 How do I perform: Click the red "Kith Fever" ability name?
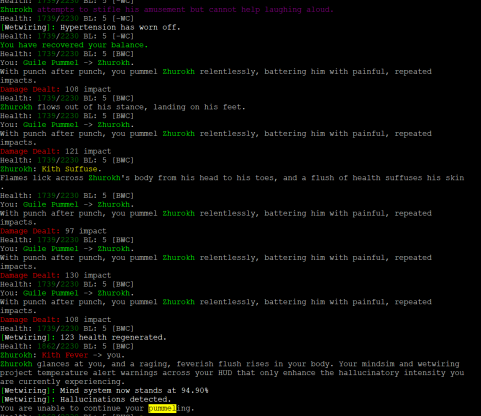click(x=65, y=355)
